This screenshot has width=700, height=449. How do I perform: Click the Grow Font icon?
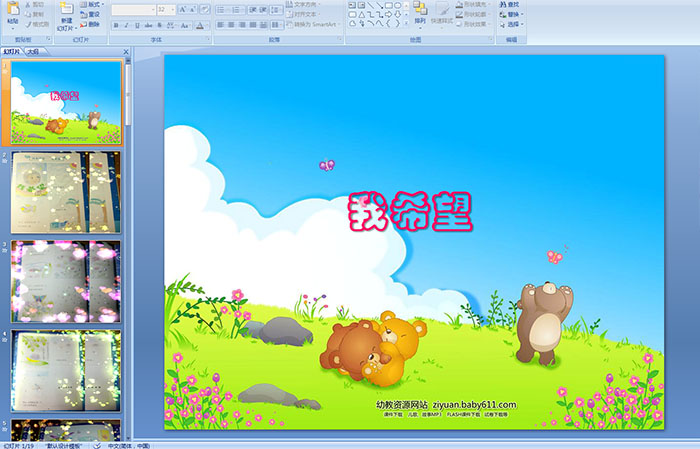click(x=183, y=9)
